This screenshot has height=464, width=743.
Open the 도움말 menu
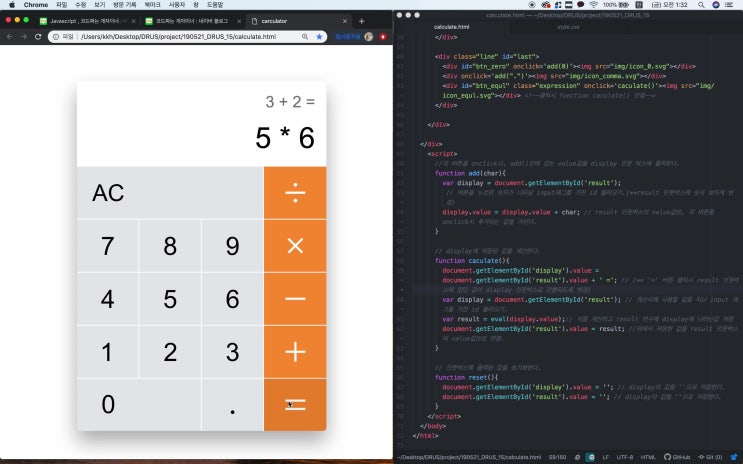point(215,5)
